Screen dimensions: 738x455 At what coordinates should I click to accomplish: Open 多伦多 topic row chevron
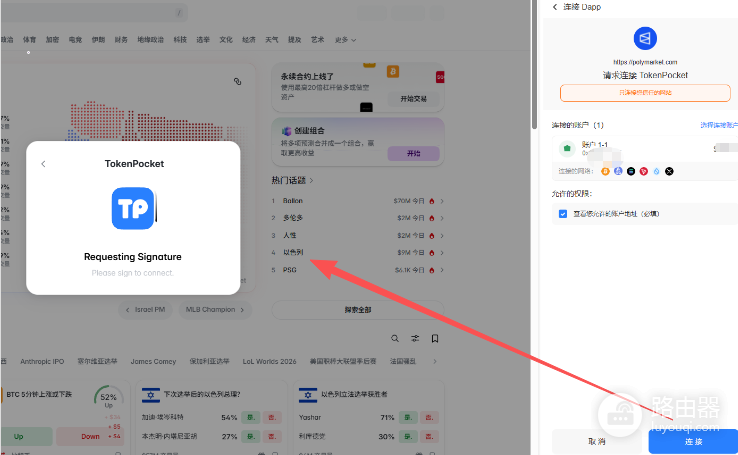coord(442,218)
